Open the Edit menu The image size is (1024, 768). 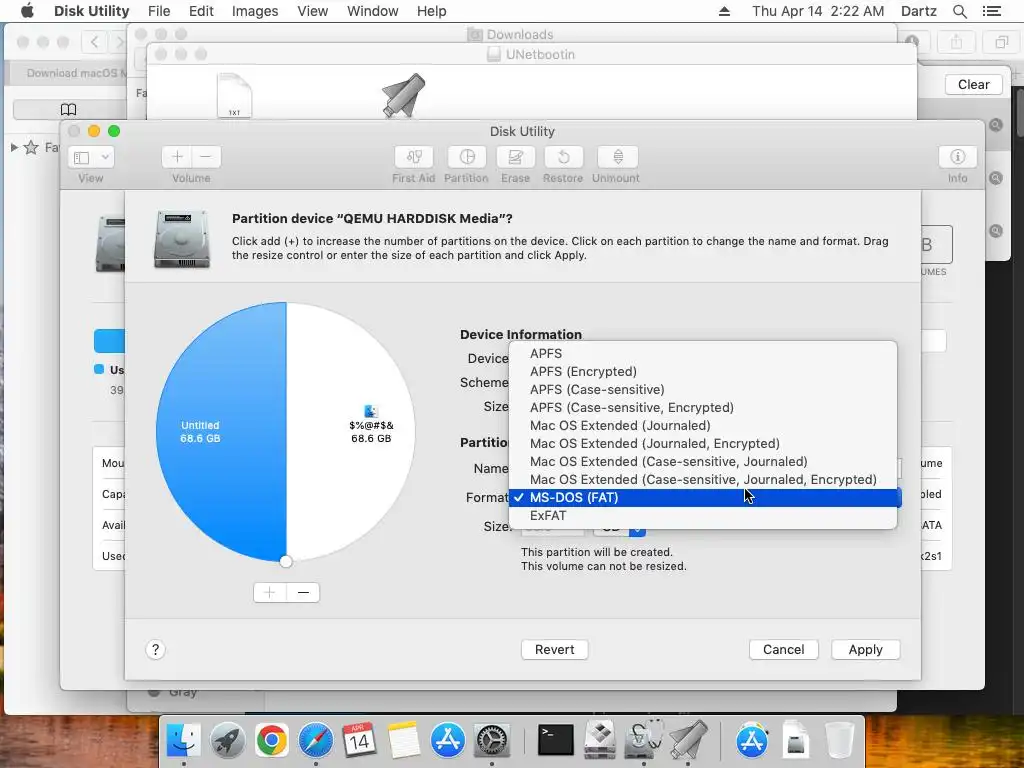201,11
